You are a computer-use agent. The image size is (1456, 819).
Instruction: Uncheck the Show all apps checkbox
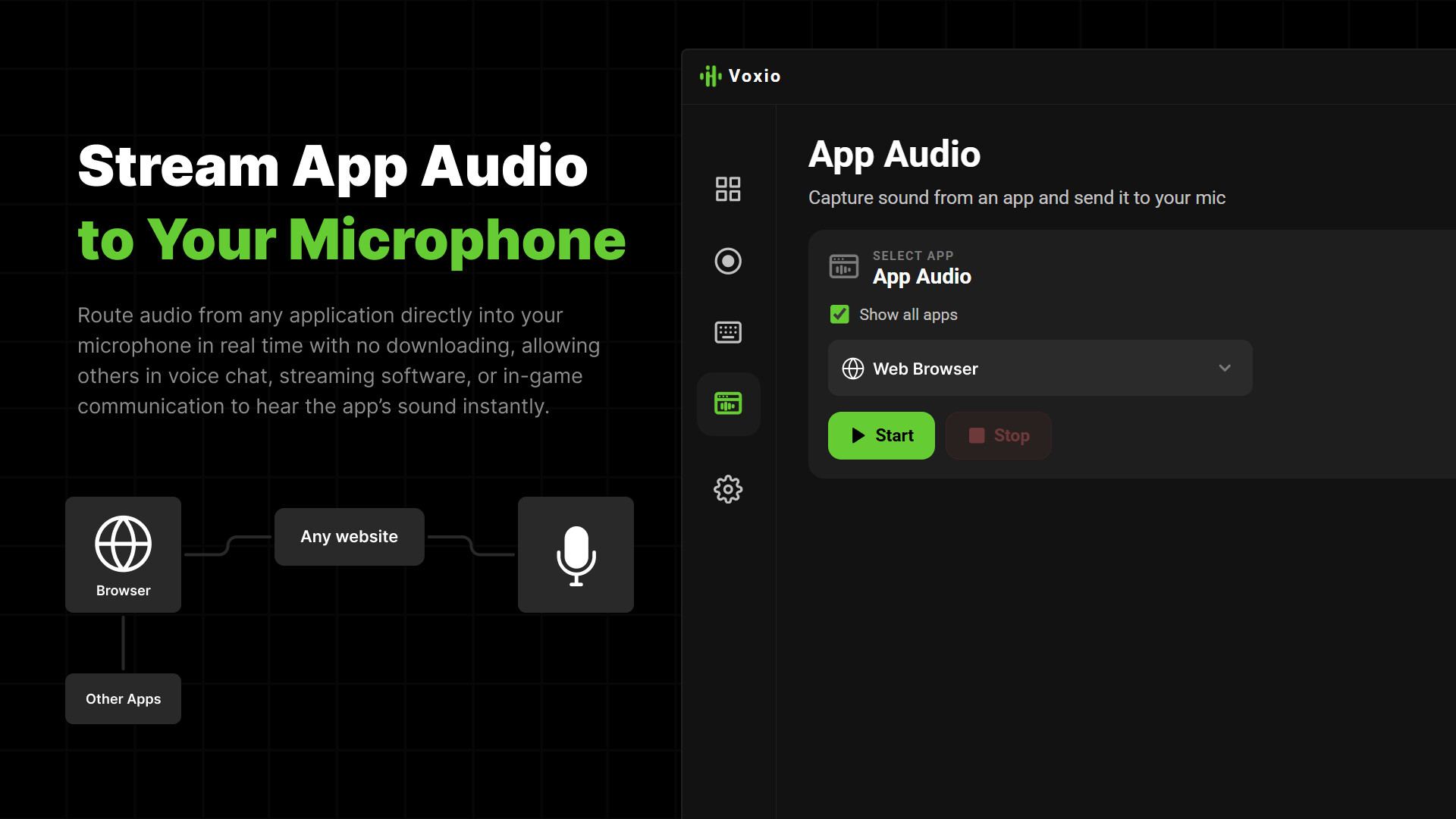[839, 314]
